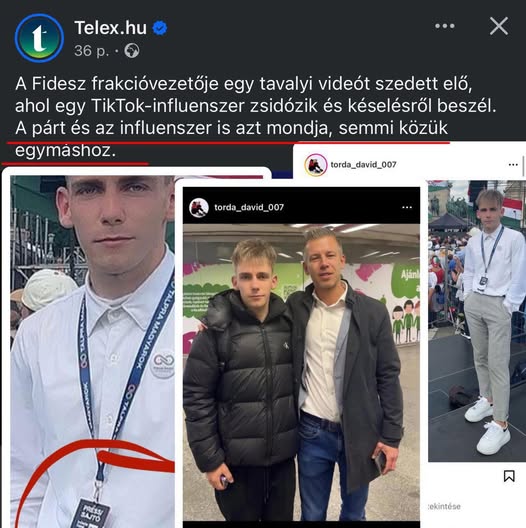Click the 36 p. timestamp
Screen dimensions: 526x528
click(x=92, y=51)
